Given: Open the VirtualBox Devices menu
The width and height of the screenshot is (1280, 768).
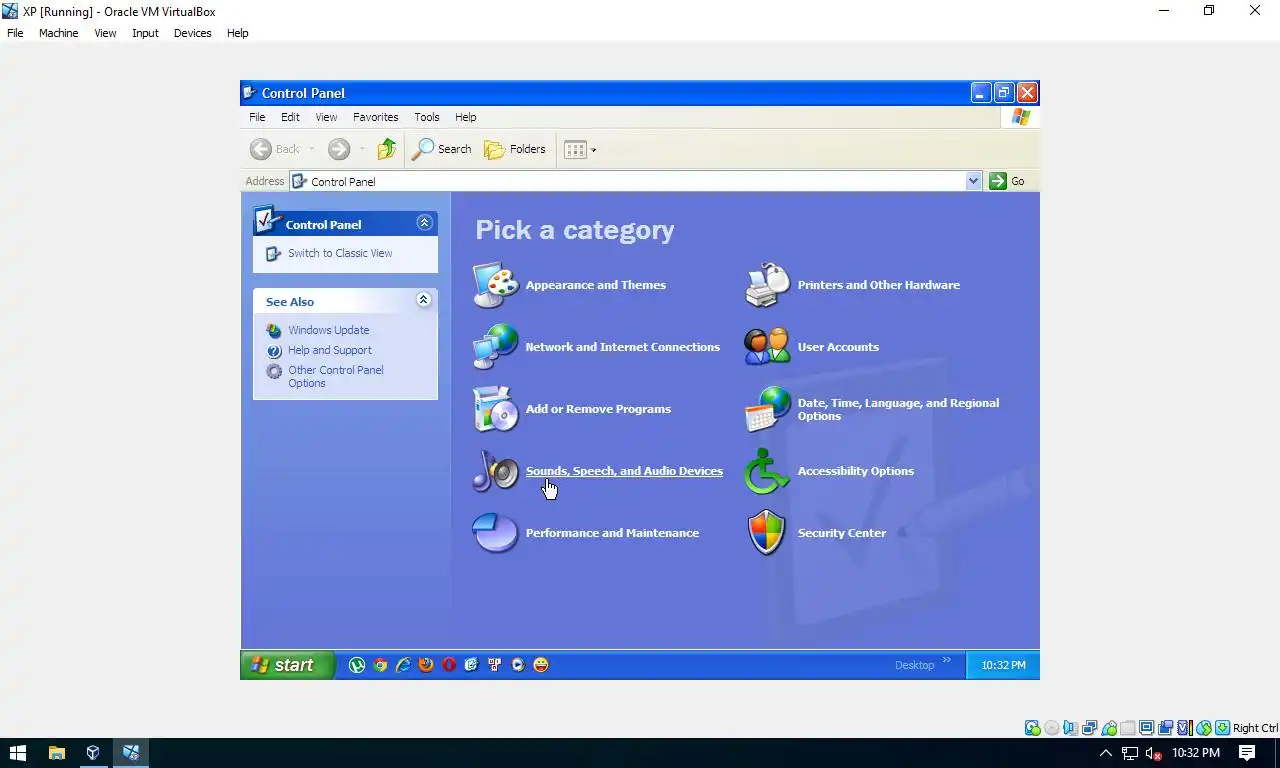Looking at the screenshot, I should (x=192, y=33).
